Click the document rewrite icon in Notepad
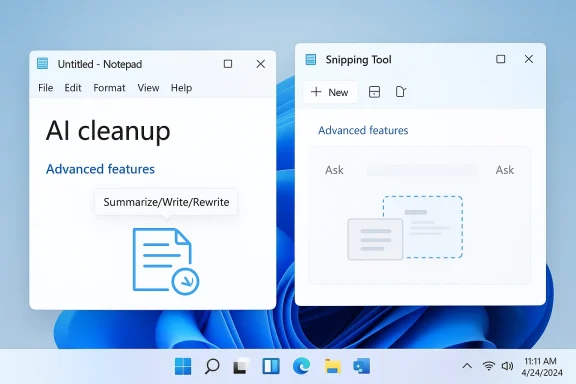This screenshot has width=576, height=384. [166, 261]
